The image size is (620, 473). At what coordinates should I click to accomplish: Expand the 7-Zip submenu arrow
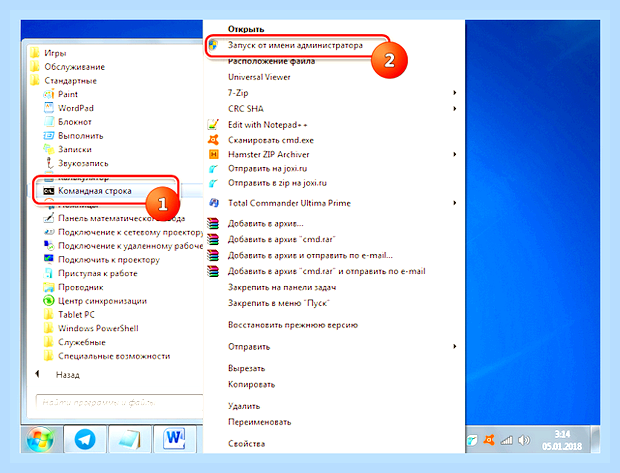(x=455, y=93)
